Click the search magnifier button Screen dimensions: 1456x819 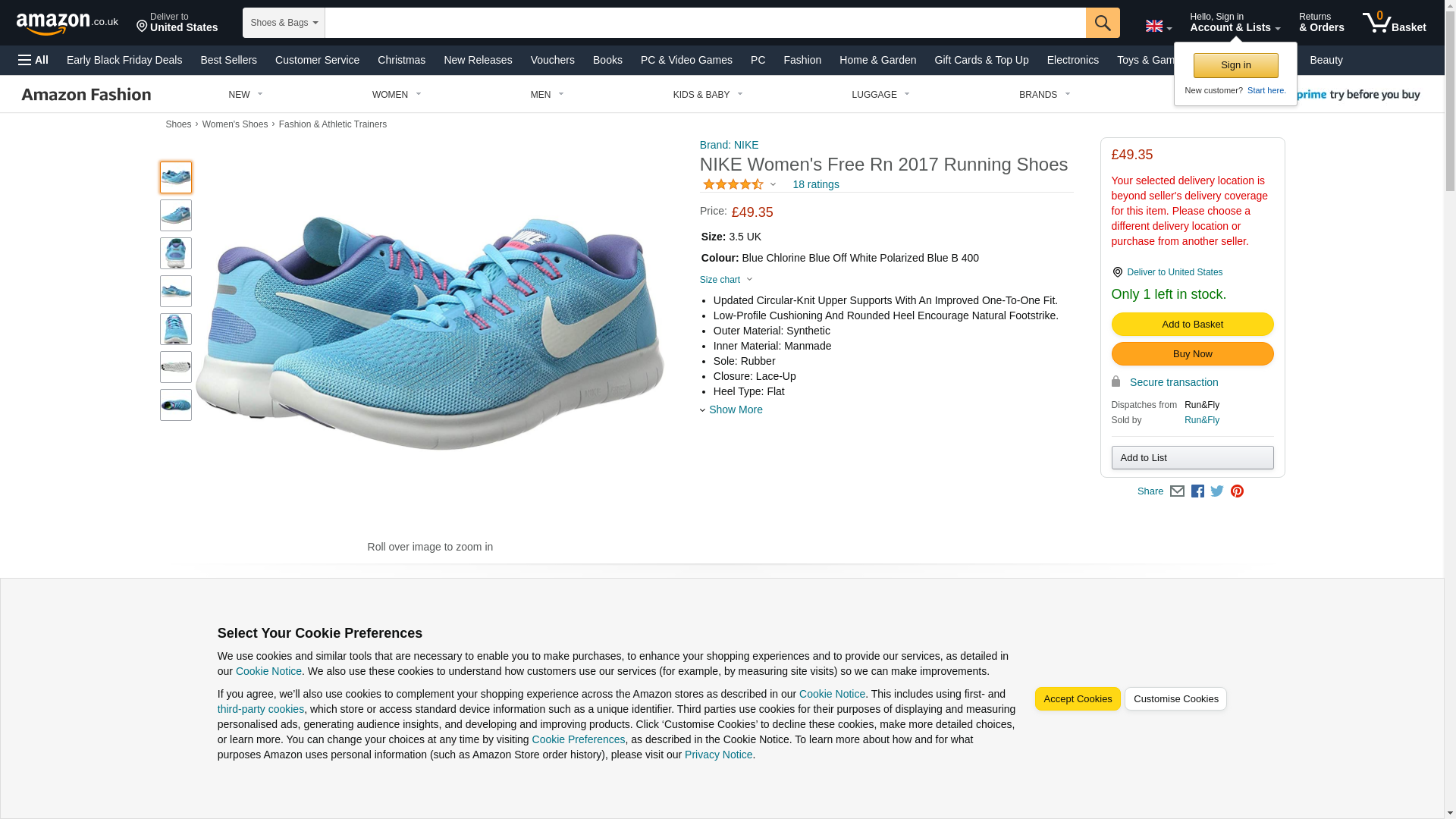click(1102, 23)
